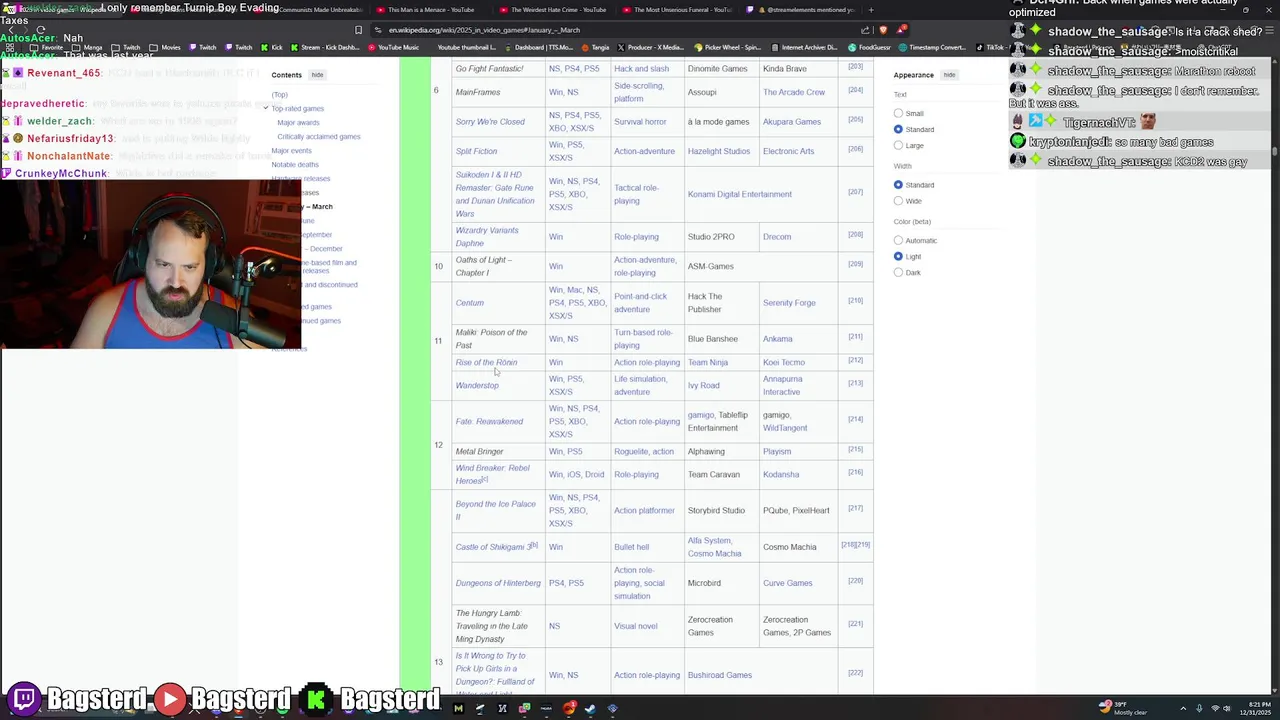Open the Brave Shields lion icon
Viewport: 1280px width, 720px height.
point(882,30)
